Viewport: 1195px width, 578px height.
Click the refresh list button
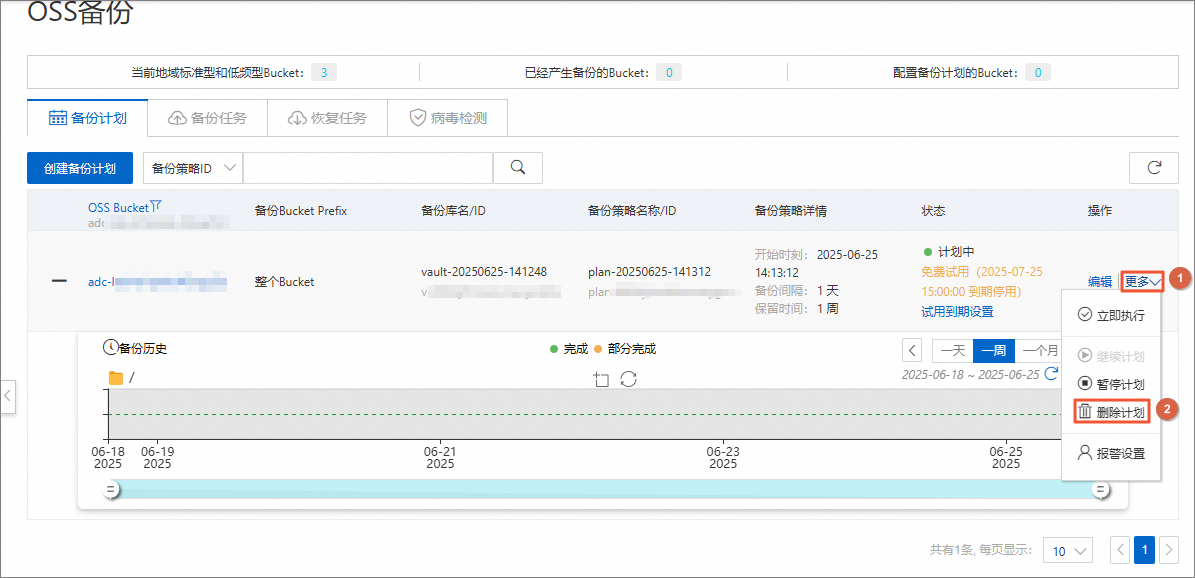(x=1154, y=168)
